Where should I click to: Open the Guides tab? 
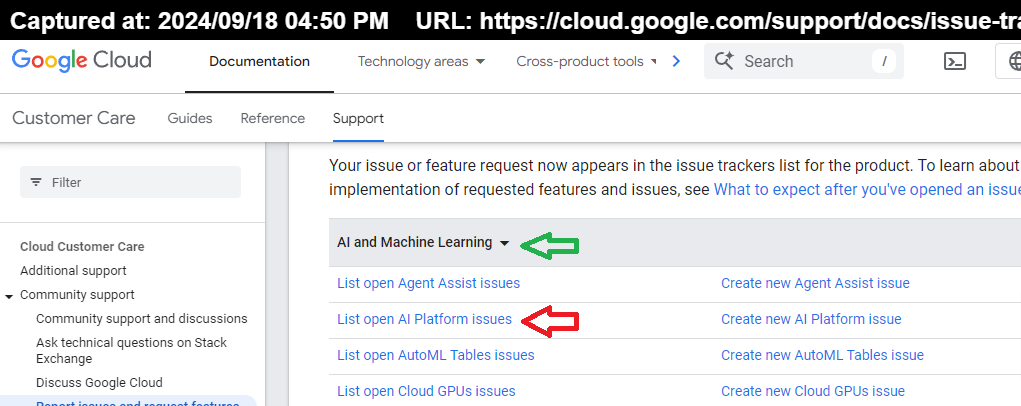190,118
